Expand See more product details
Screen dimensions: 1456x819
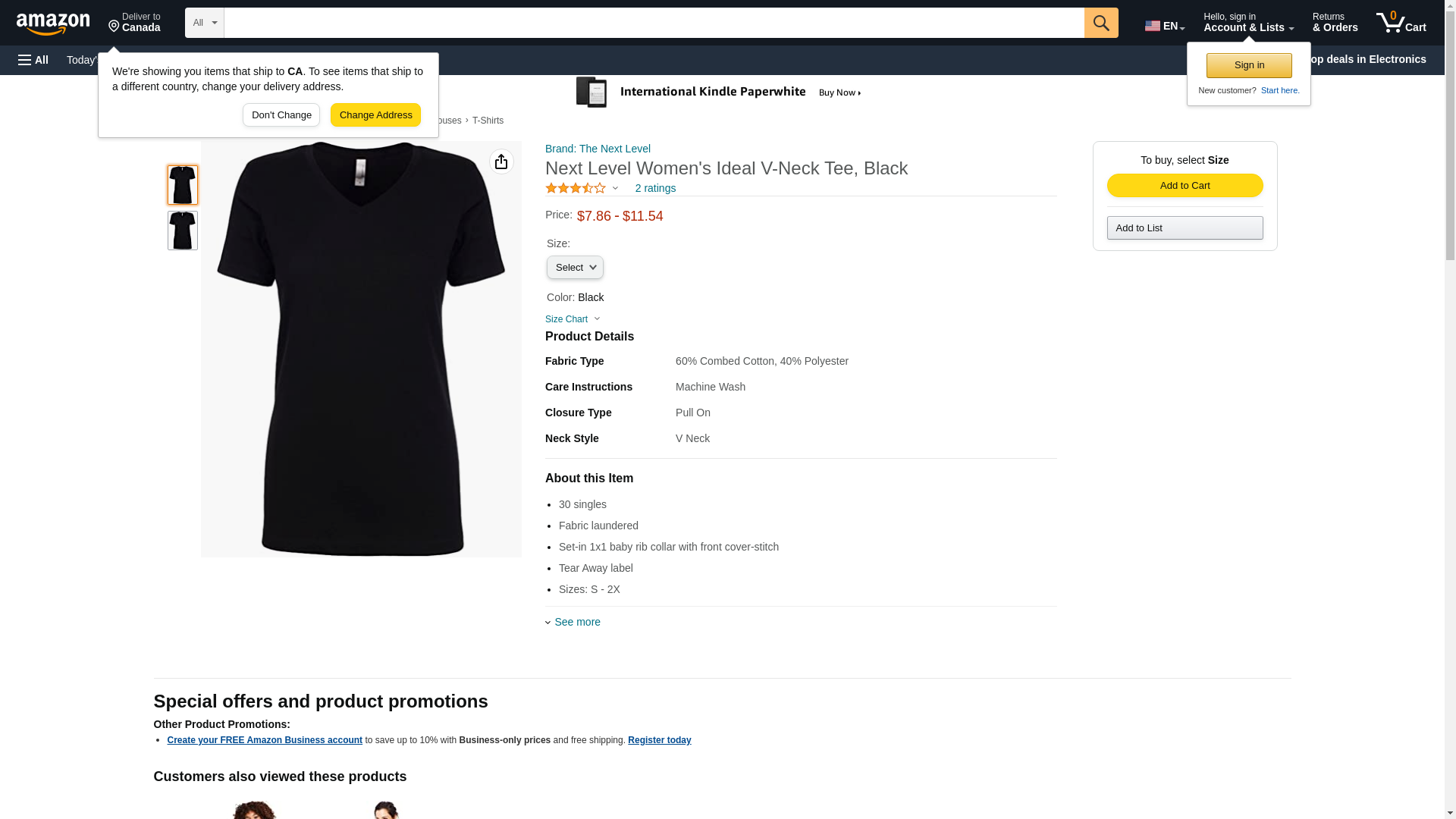576,622
